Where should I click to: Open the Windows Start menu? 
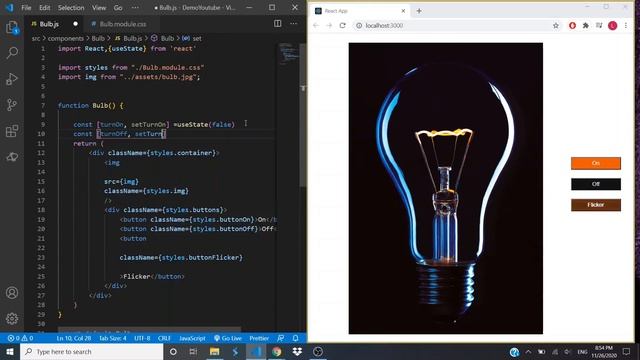click(10, 351)
